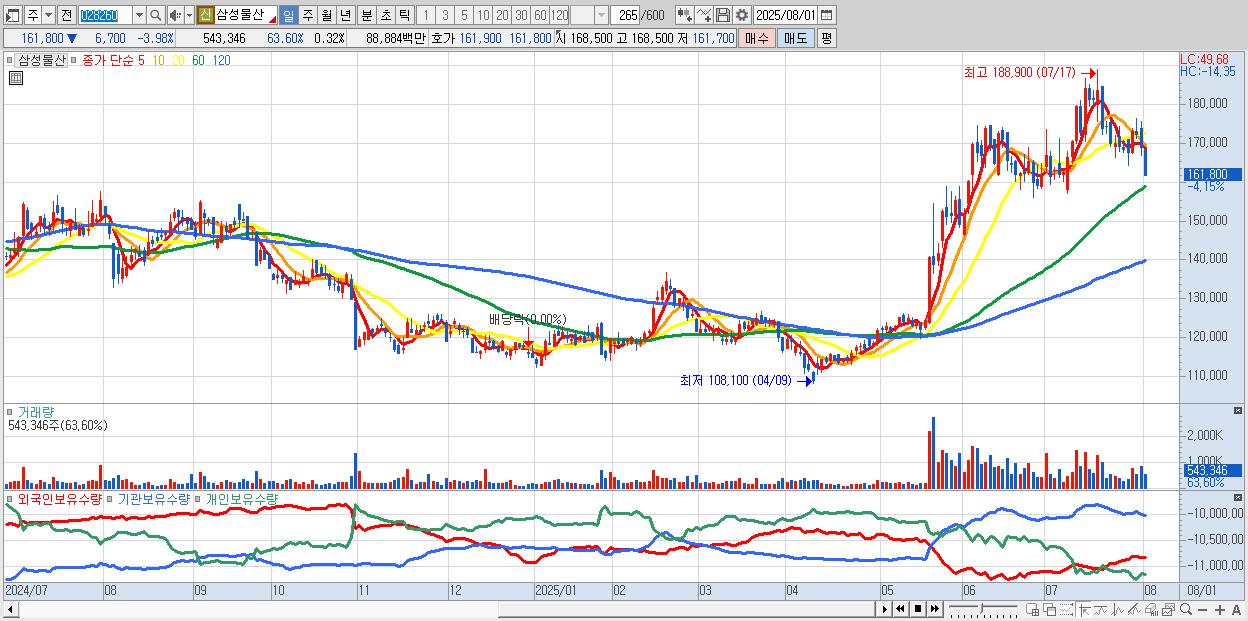This screenshot has height=621, width=1248.
Task: Select interval preset 3
Action: click(x=445, y=15)
